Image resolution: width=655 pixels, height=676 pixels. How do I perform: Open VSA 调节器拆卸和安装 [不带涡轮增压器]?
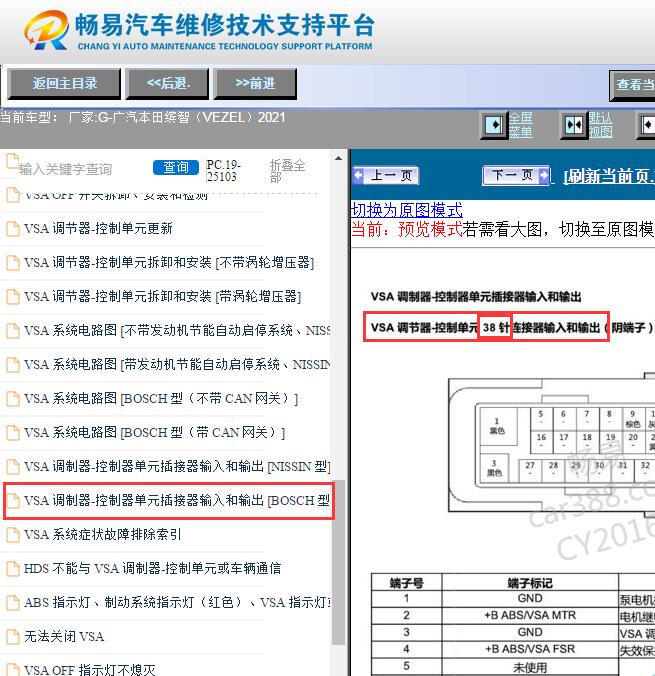[169, 262]
